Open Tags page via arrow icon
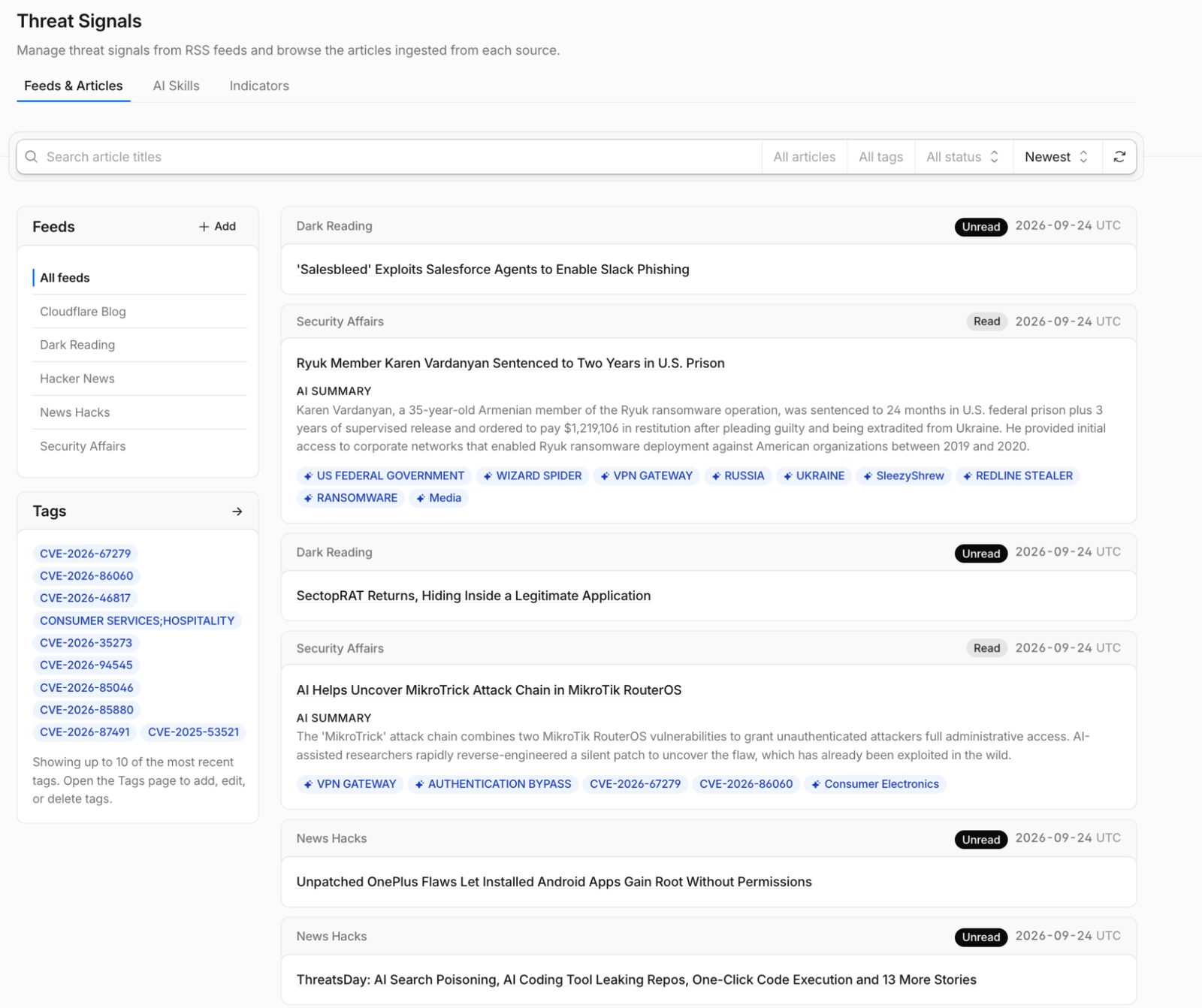Screen dimensions: 1202x1008 (x=237, y=512)
